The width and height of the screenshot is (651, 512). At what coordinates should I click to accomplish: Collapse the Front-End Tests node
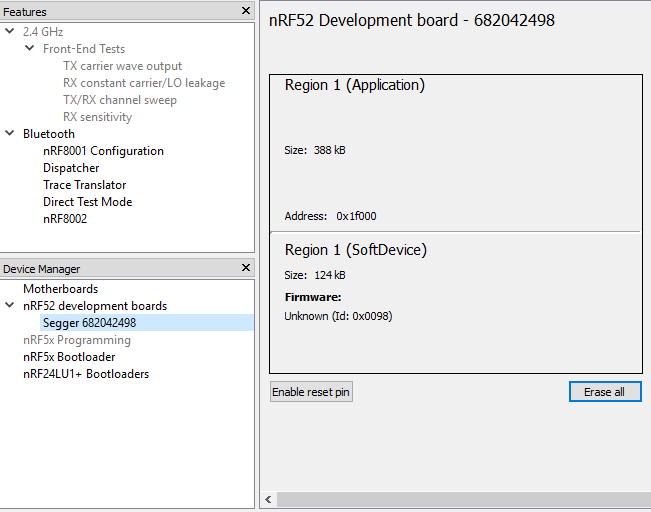click(x=29, y=48)
